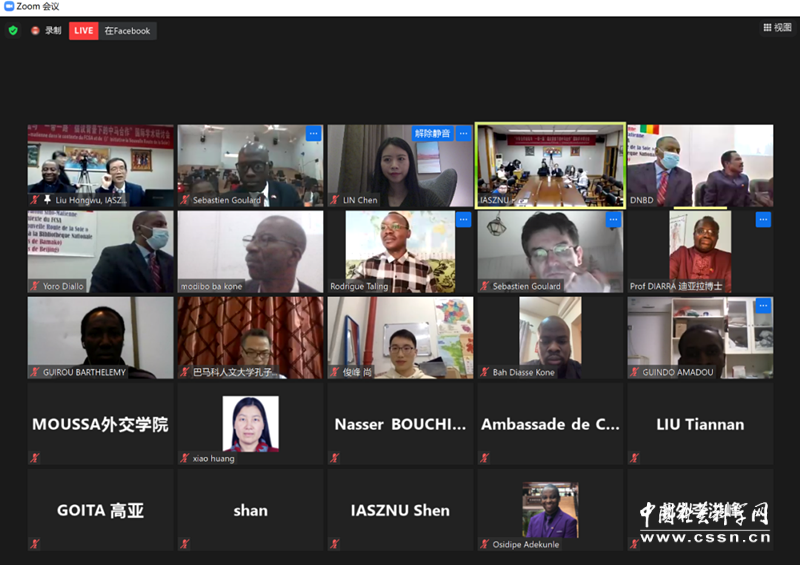800x565 pixels.
Task: Open the 视图 view layout menu
Action: pyautogui.click(x=777, y=28)
